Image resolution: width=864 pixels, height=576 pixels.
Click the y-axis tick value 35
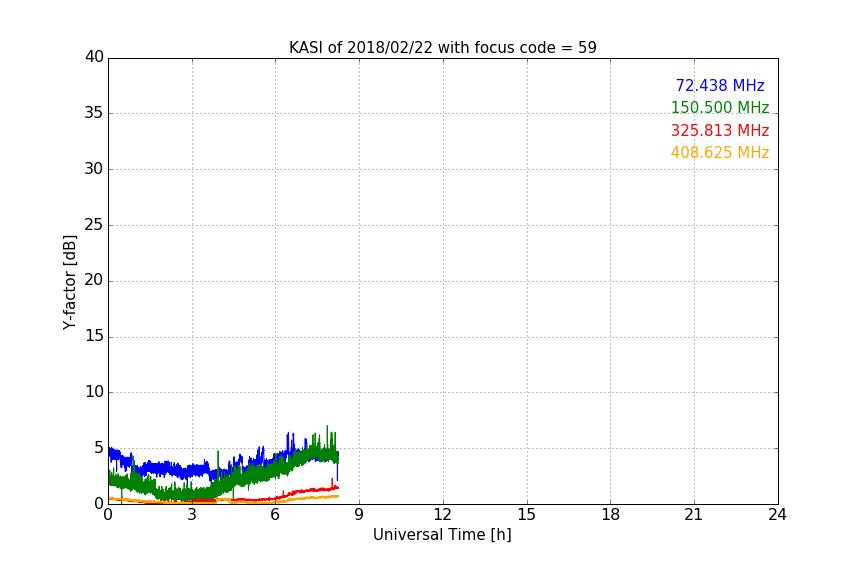click(94, 113)
